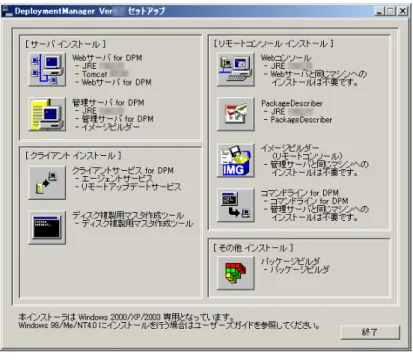This screenshot has height=361, width=413.
Task: Click the 'クライアントサービス for DPM' heading text
Action: (x=123, y=170)
